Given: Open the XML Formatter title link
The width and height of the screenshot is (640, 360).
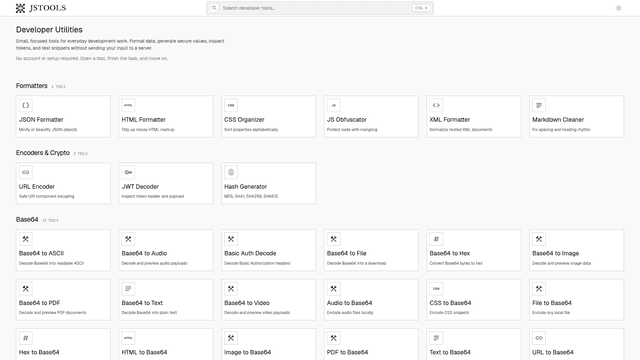Looking at the screenshot, I should (450, 120).
